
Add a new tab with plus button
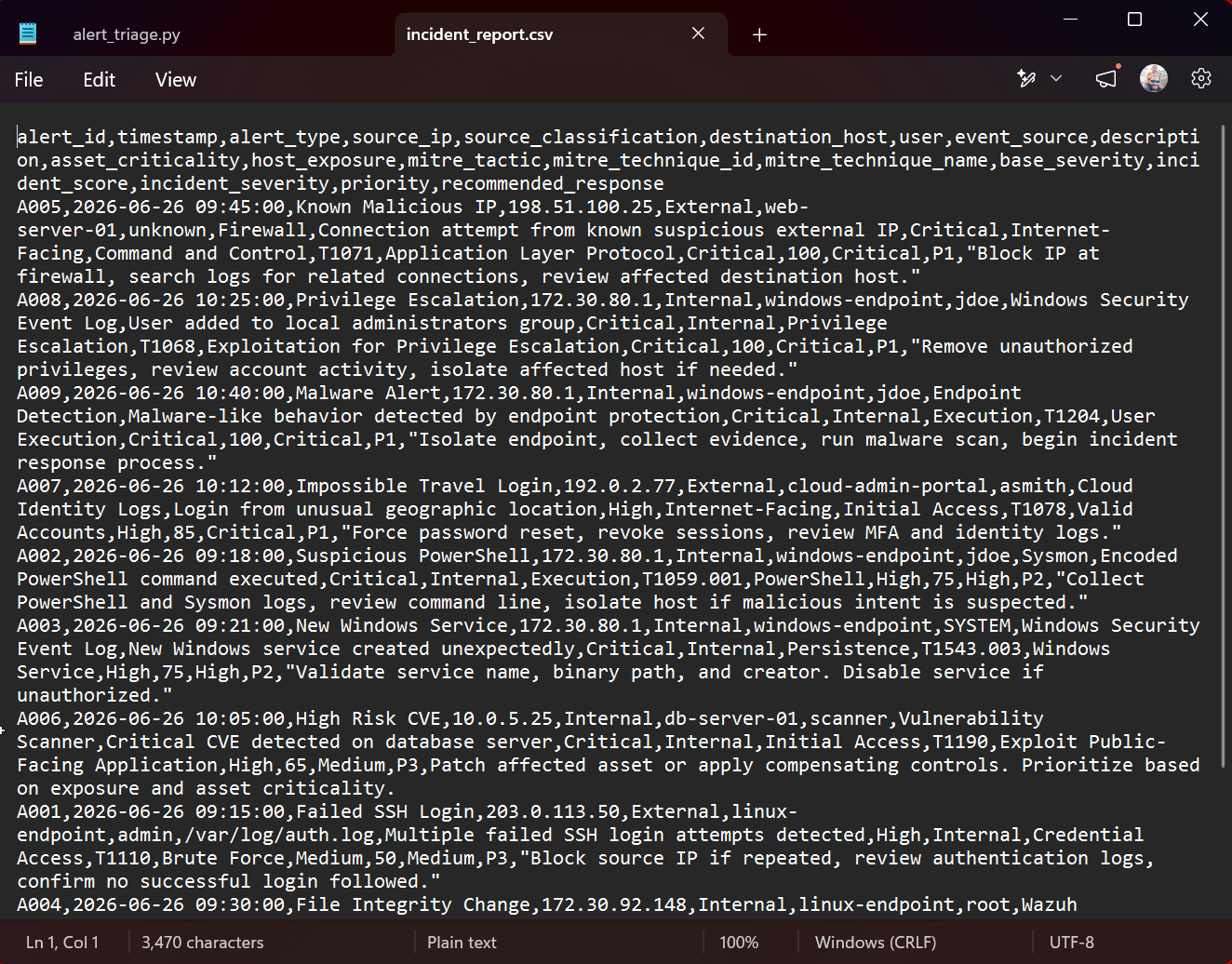pyautogui.click(x=759, y=34)
